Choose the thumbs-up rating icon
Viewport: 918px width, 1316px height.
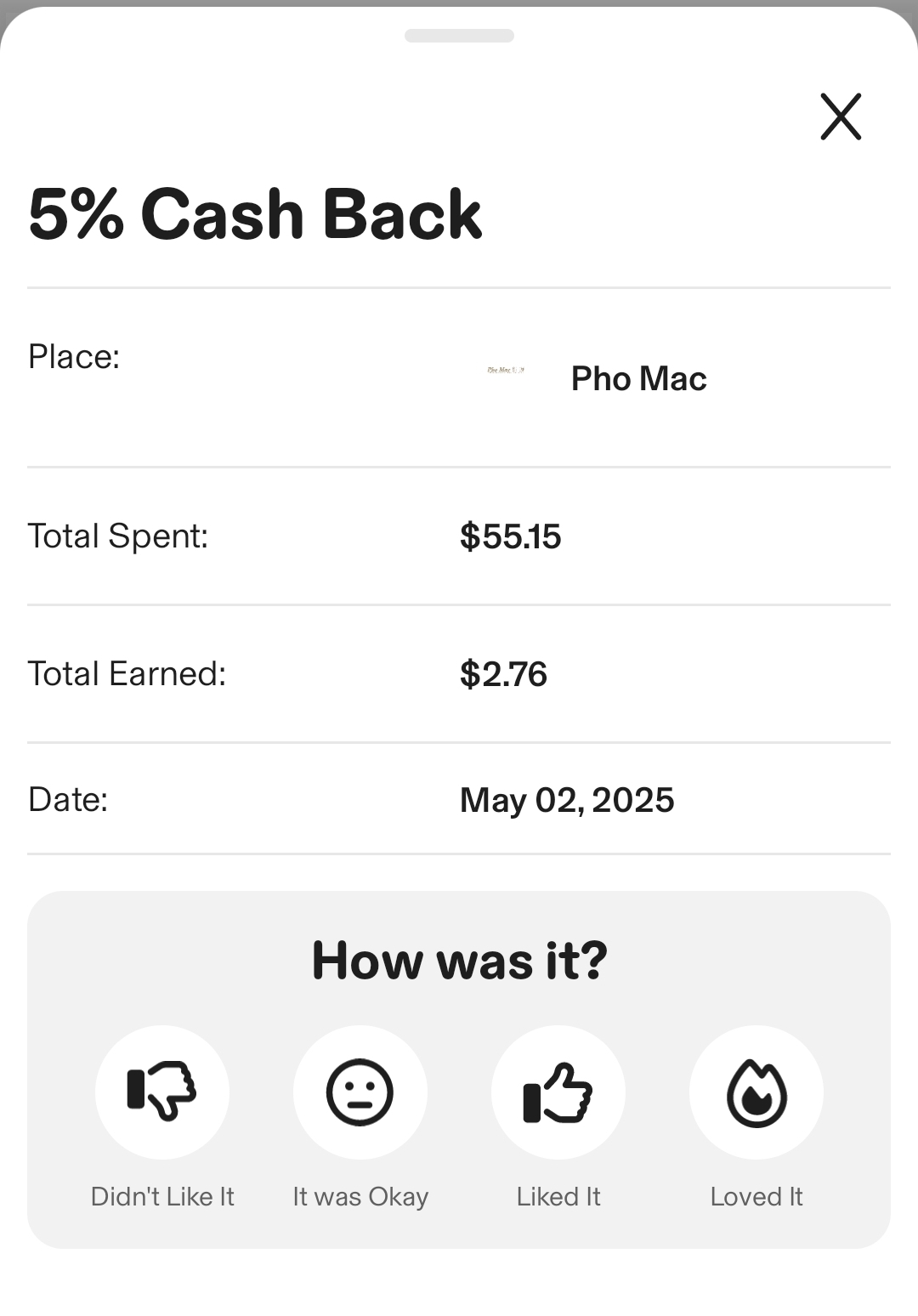(x=558, y=1092)
